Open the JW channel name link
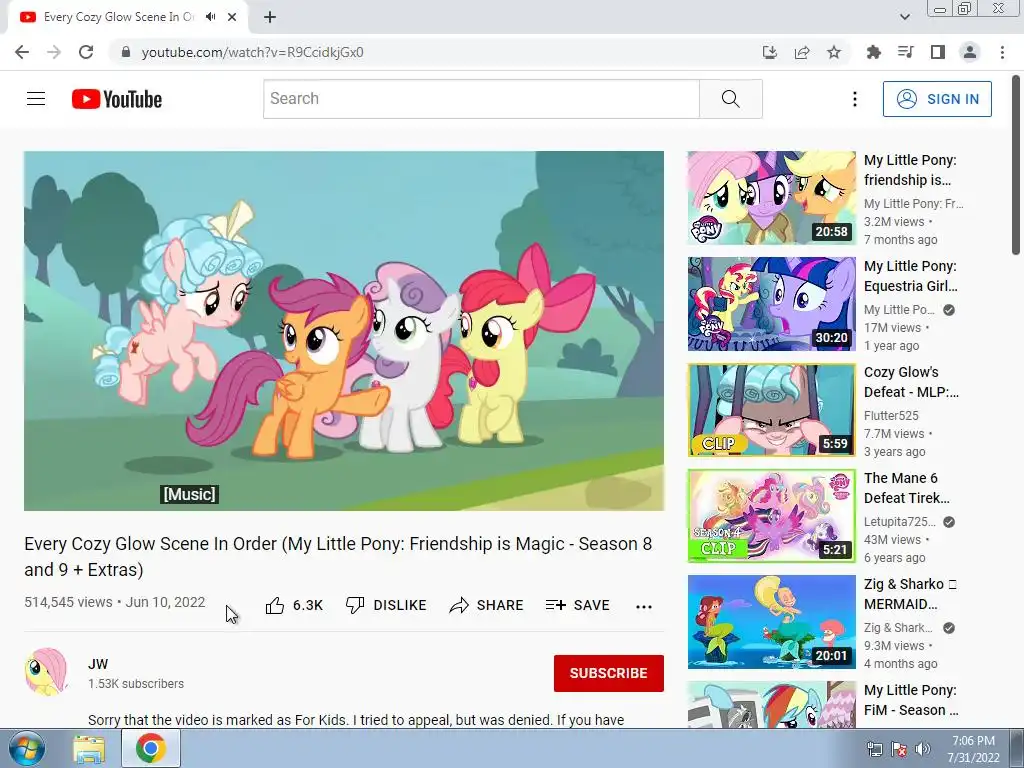Screen dimensions: 1024x768 [98, 664]
